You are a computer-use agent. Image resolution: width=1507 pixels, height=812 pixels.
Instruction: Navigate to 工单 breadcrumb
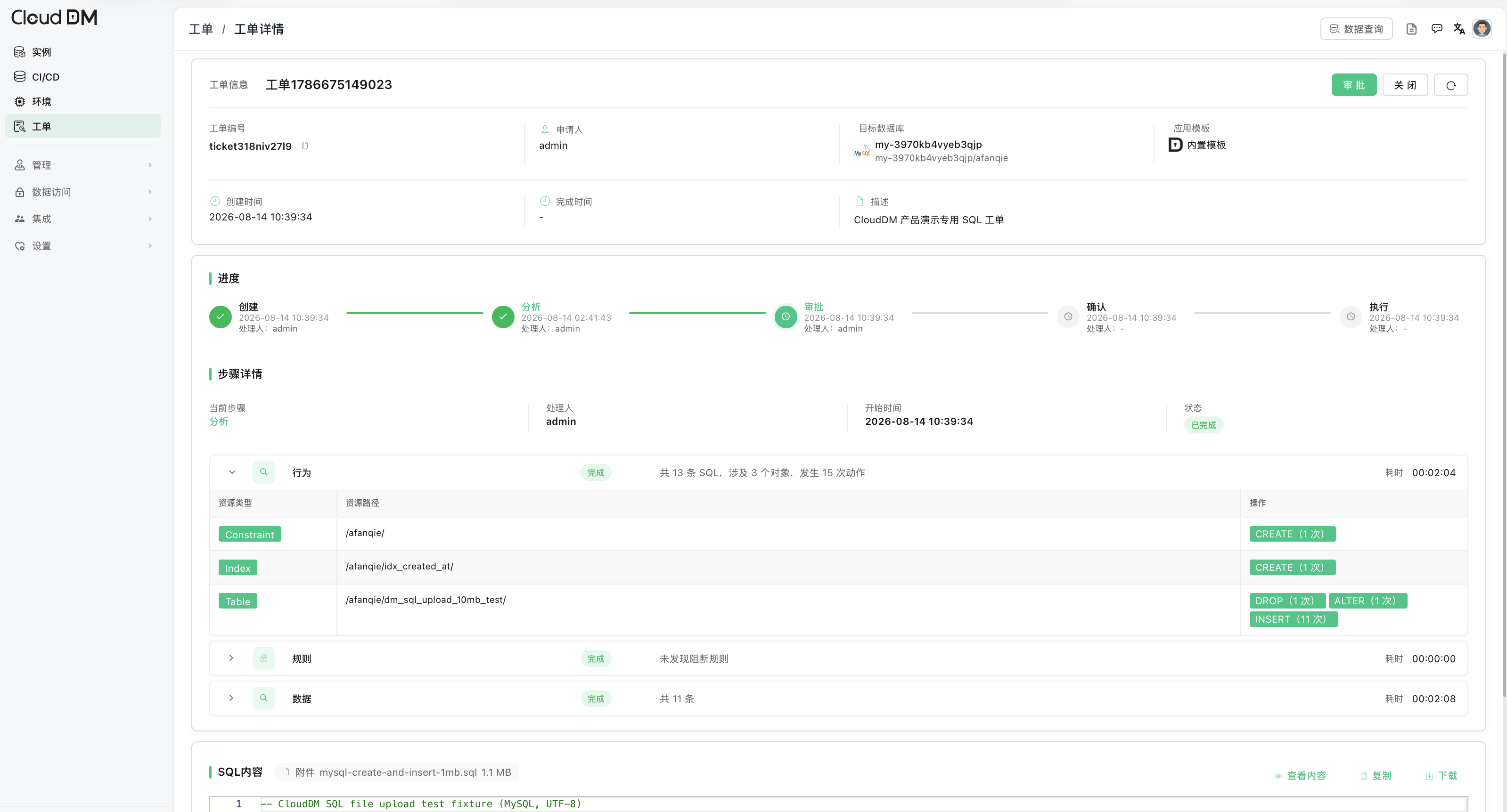tap(201, 29)
